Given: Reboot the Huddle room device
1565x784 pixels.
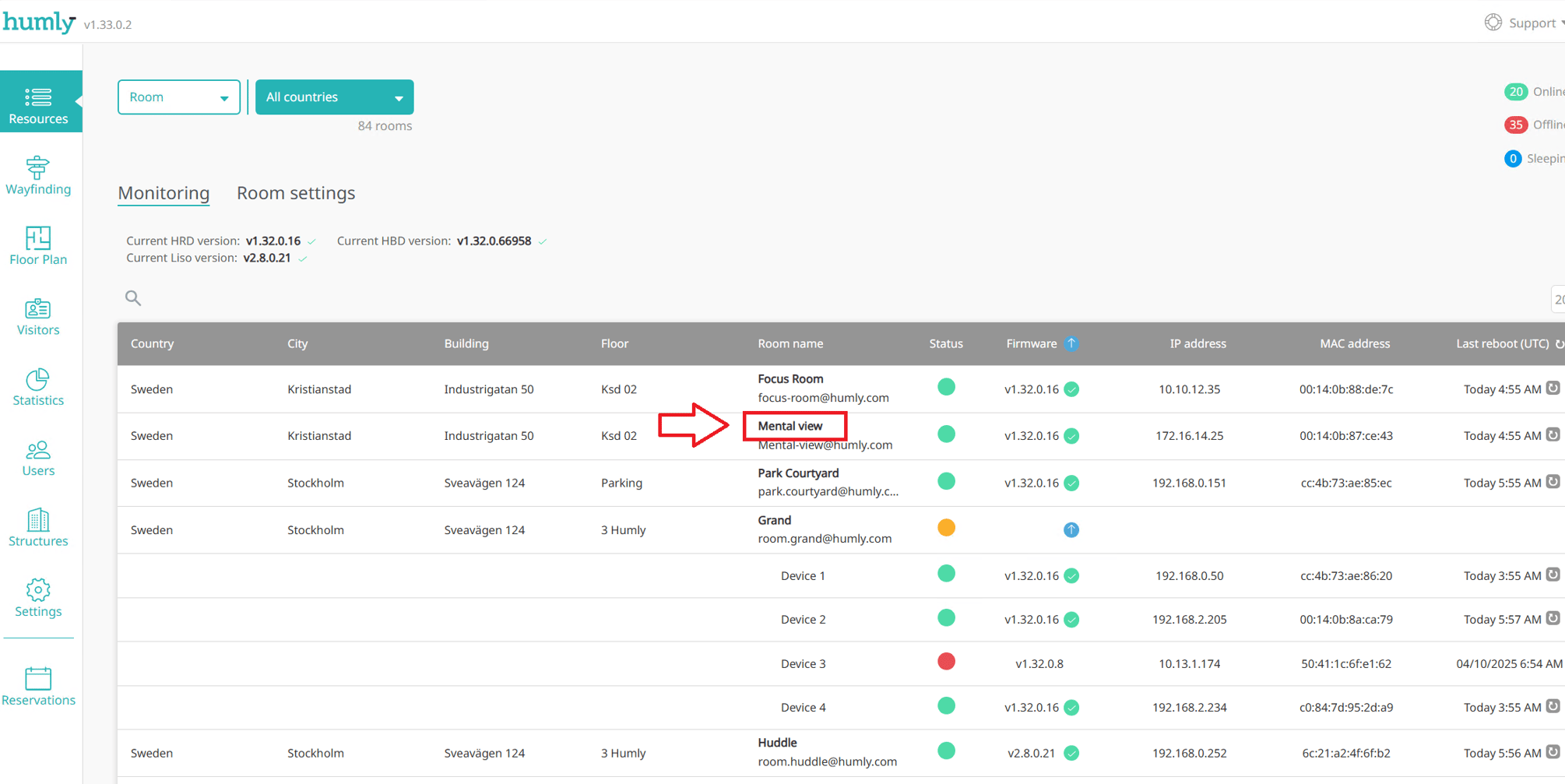Looking at the screenshot, I should 1553,752.
